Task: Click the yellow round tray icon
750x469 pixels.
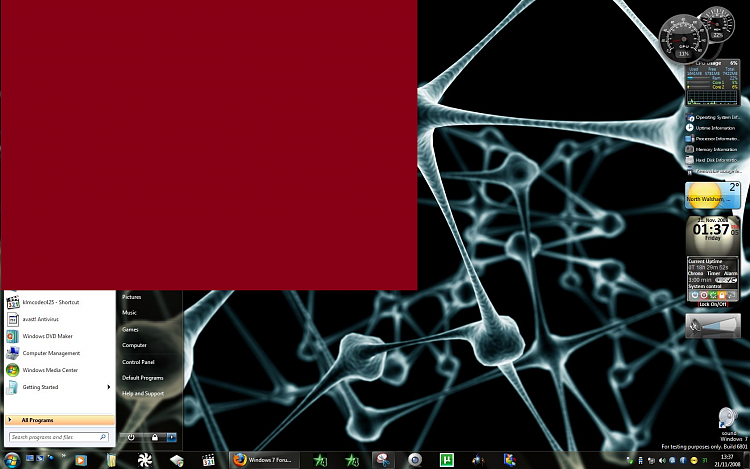Action: pyautogui.click(x=694, y=460)
